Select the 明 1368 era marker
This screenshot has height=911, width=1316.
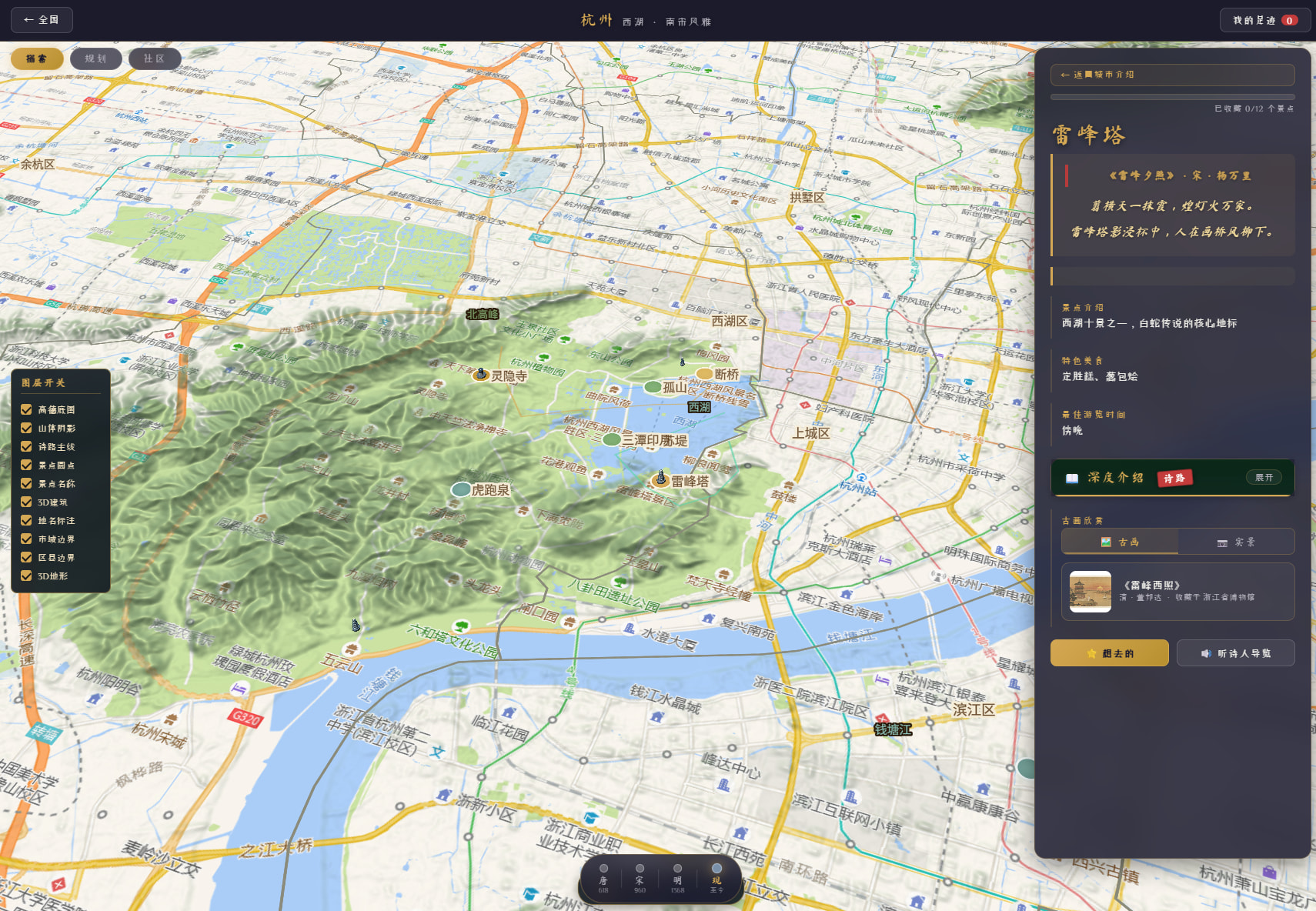click(x=677, y=879)
